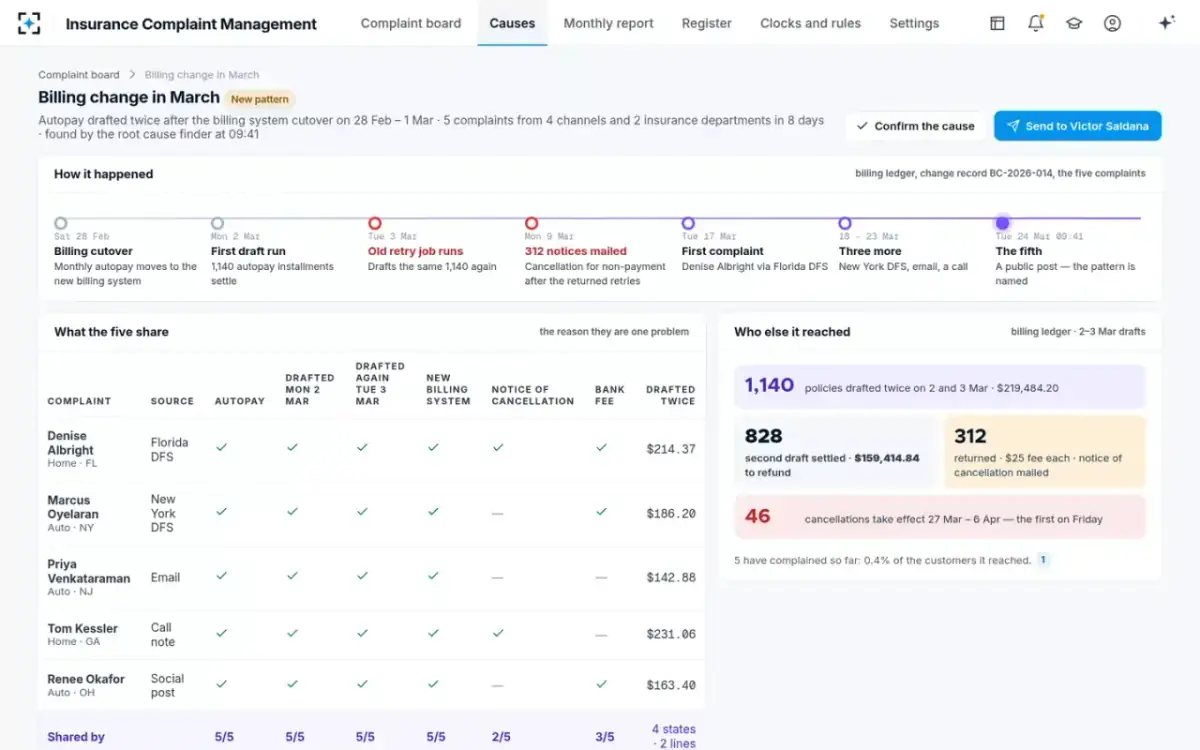Open Priya Venkataraman complaint row
Image resolution: width=1200 pixels, height=750 pixels.
point(371,577)
